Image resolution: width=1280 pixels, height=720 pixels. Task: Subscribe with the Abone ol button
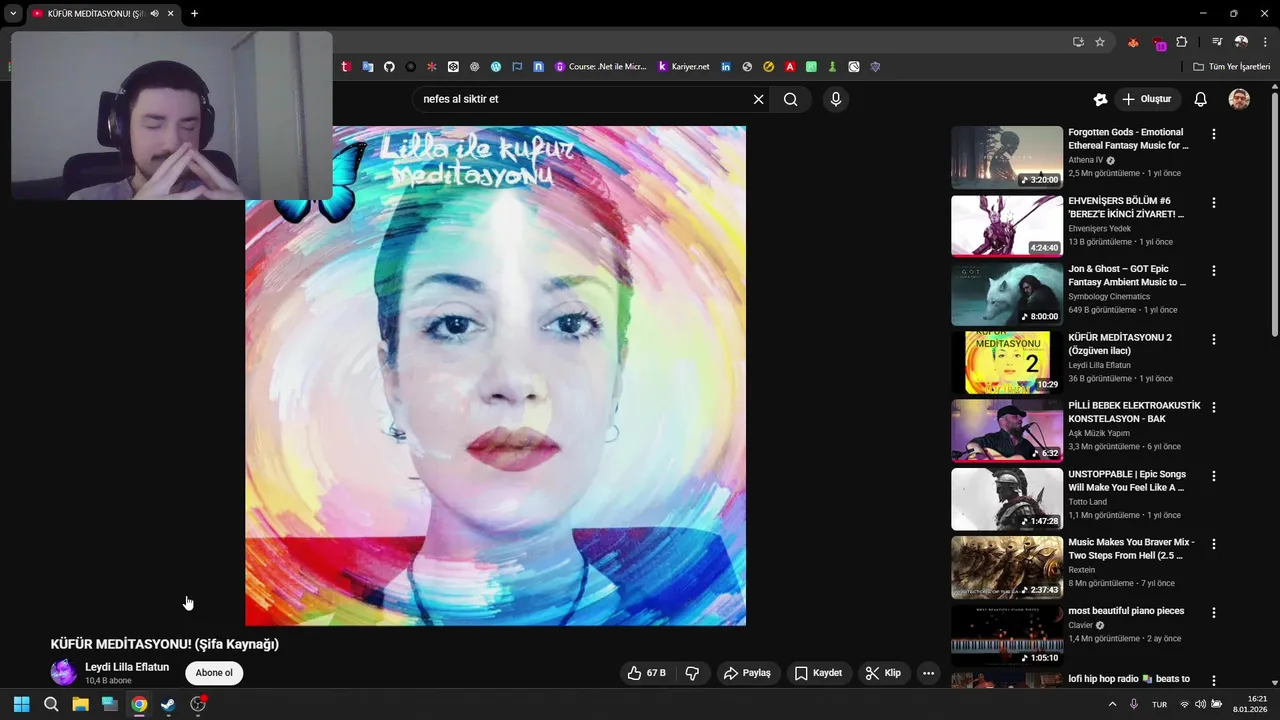214,673
